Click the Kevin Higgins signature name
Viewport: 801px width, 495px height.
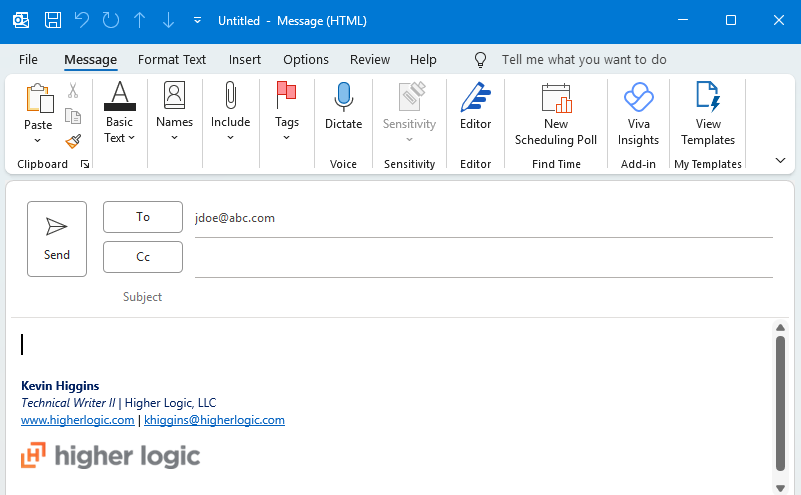60,386
